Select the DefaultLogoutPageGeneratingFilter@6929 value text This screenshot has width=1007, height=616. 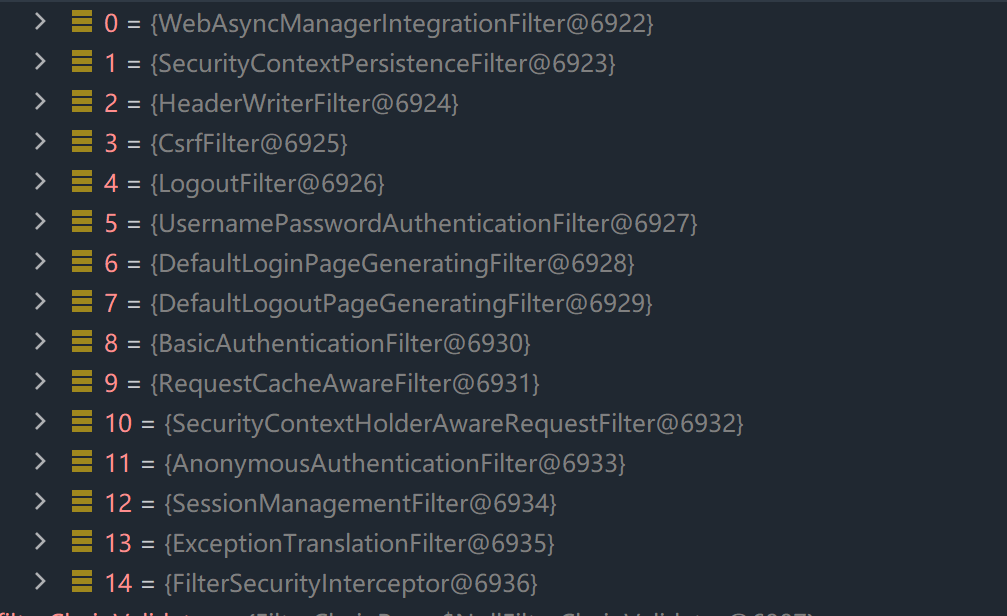tap(401, 303)
